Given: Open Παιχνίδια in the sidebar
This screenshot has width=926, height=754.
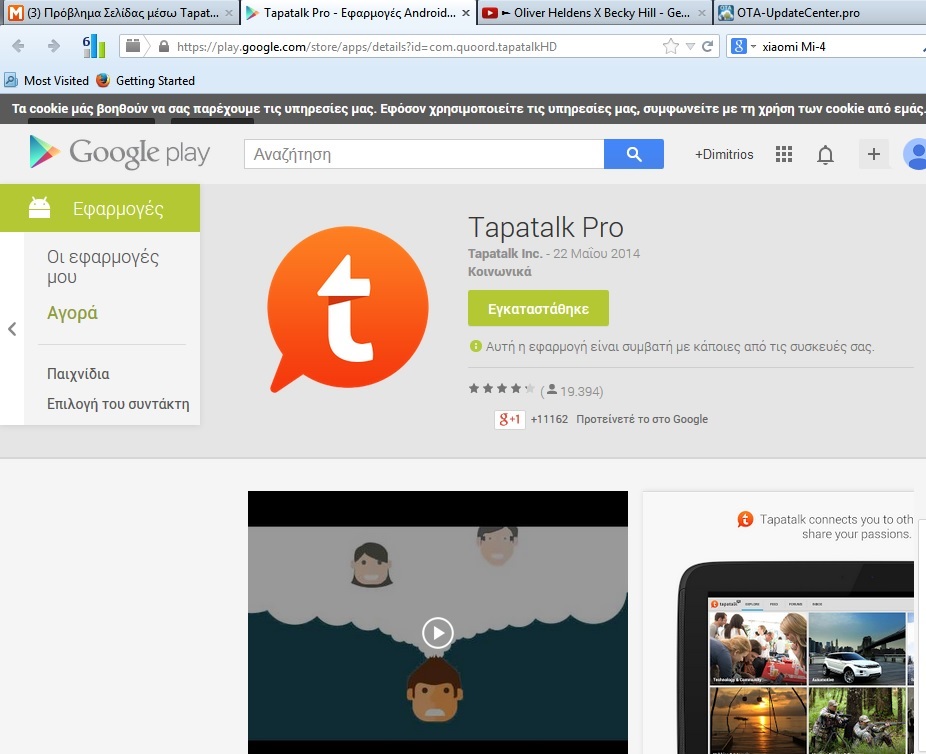Looking at the screenshot, I should coord(79,374).
